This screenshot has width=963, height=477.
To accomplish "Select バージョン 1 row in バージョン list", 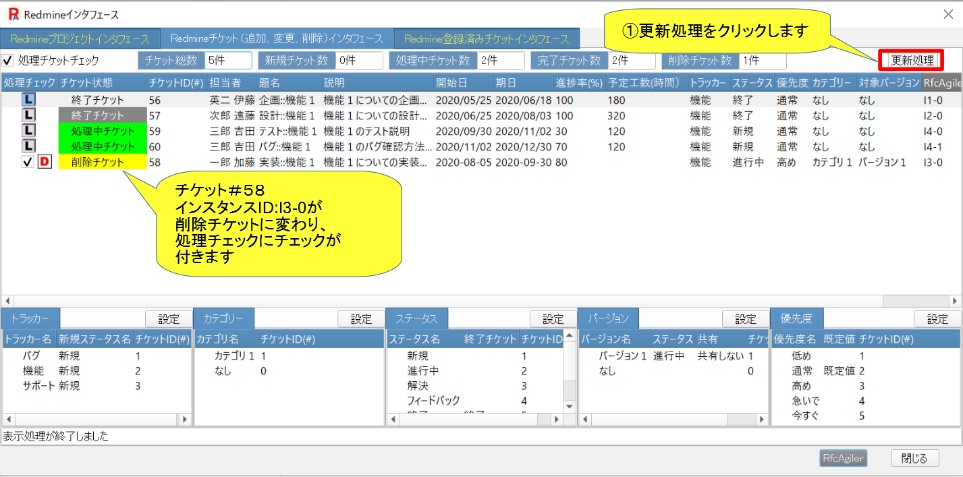I will pyautogui.click(x=673, y=355).
